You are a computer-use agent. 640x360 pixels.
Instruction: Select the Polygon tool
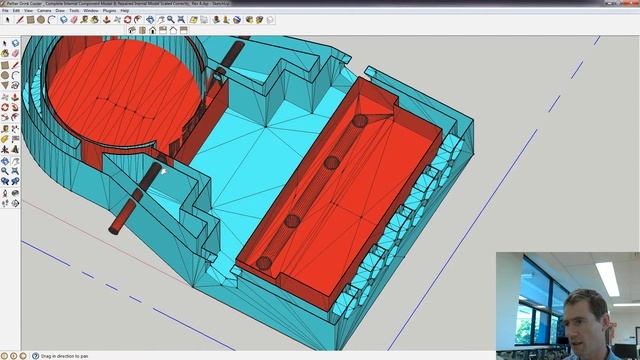(x=5, y=85)
